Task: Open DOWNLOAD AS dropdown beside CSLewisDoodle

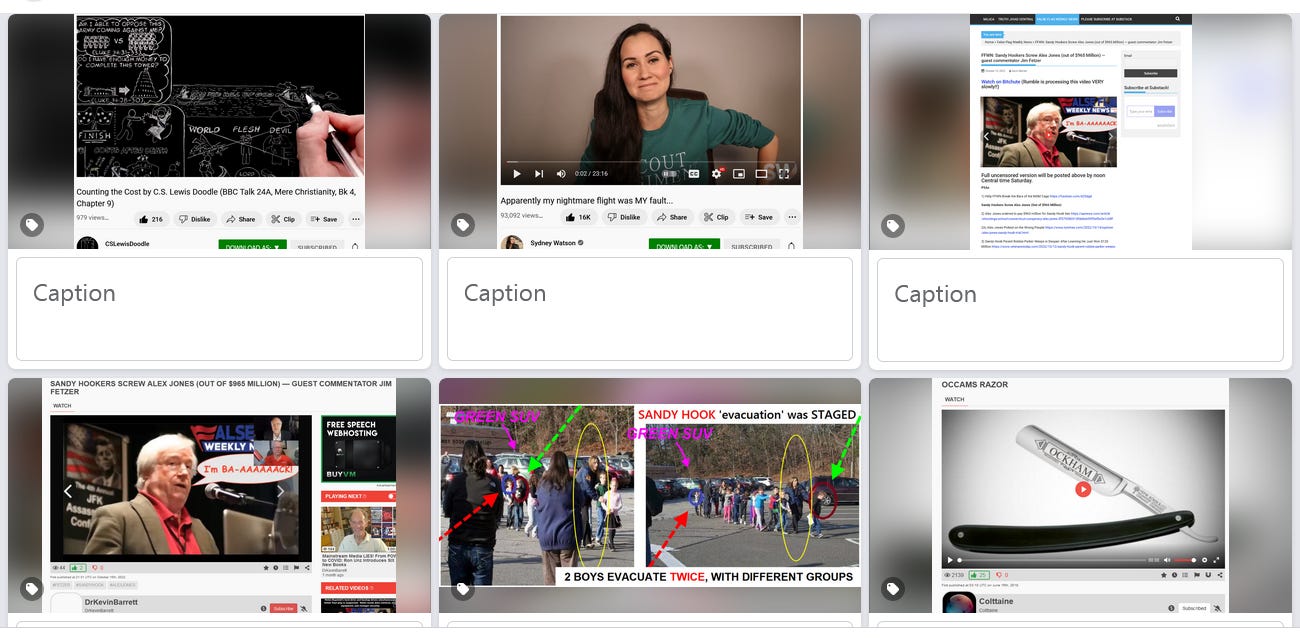Action: (252, 245)
